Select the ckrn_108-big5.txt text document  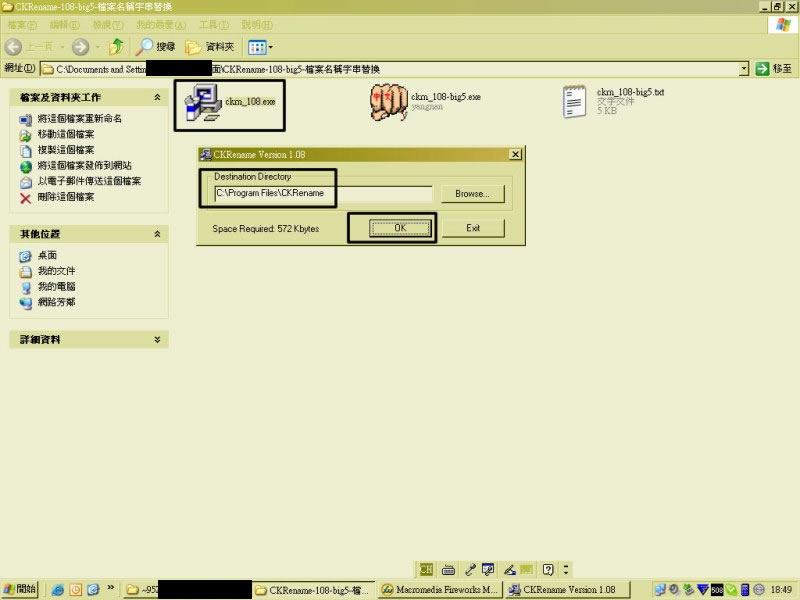click(613, 102)
